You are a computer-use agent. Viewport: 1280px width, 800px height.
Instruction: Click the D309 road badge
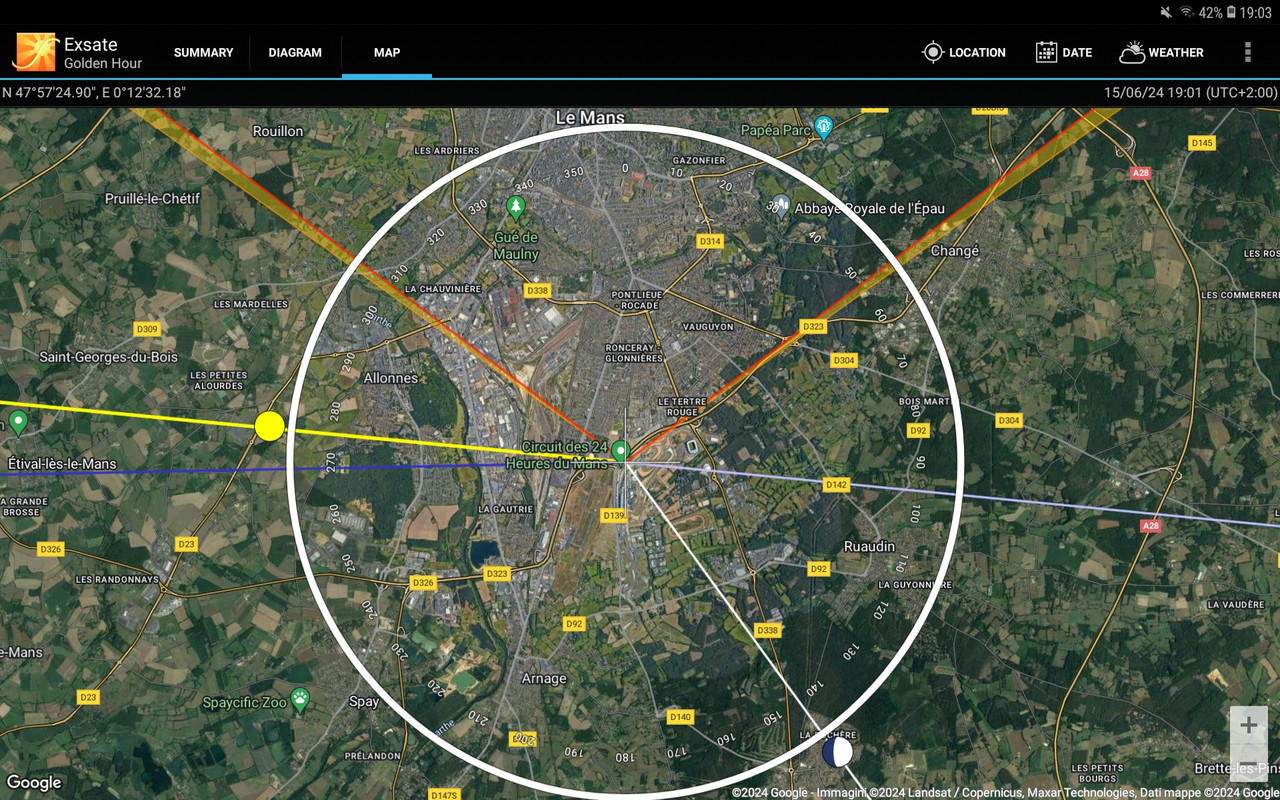coord(147,329)
